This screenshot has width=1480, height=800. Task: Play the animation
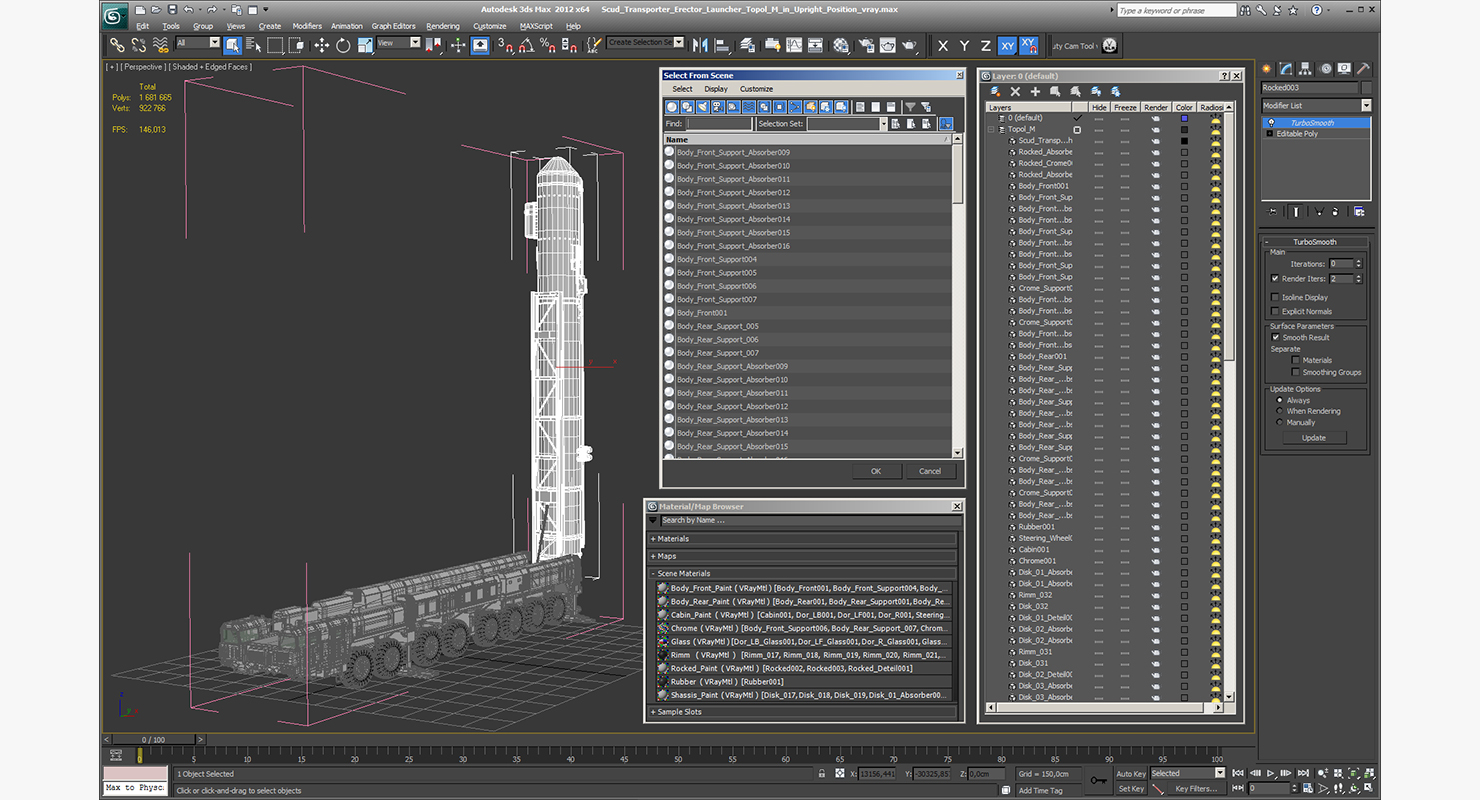[x=1270, y=773]
